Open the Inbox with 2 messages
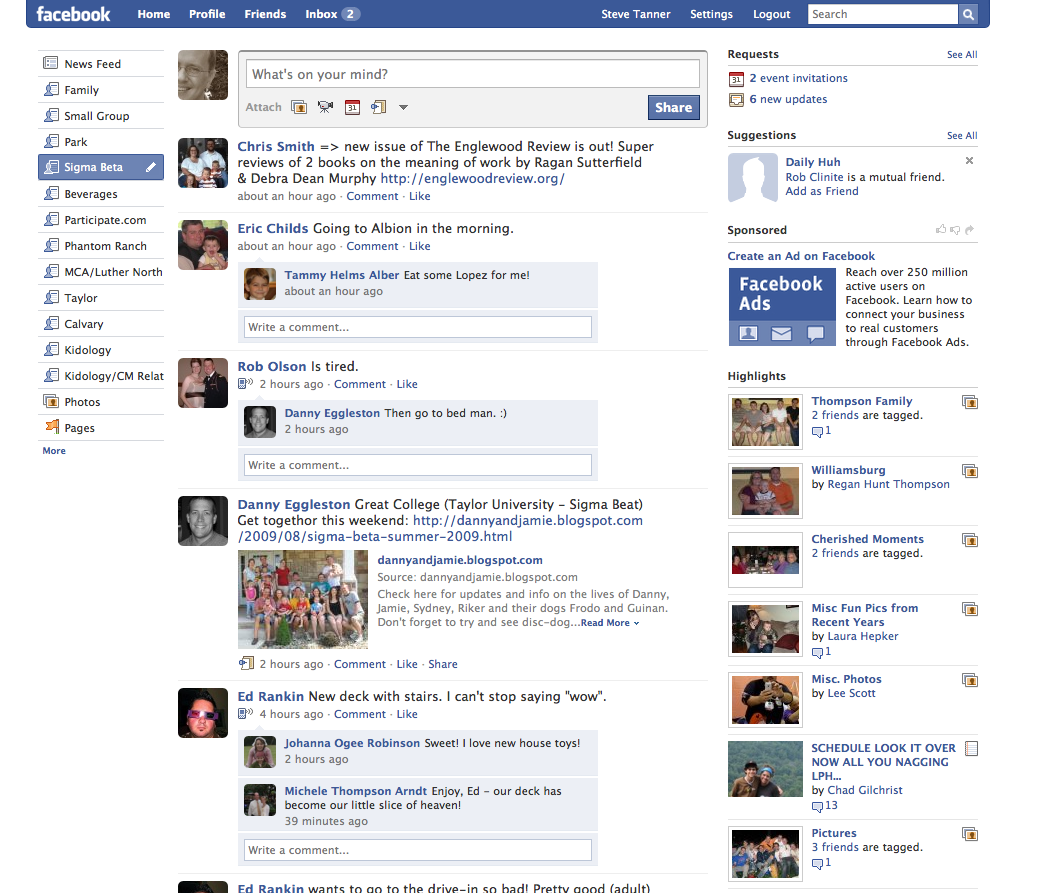This screenshot has height=893, width=1046. pos(332,14)
